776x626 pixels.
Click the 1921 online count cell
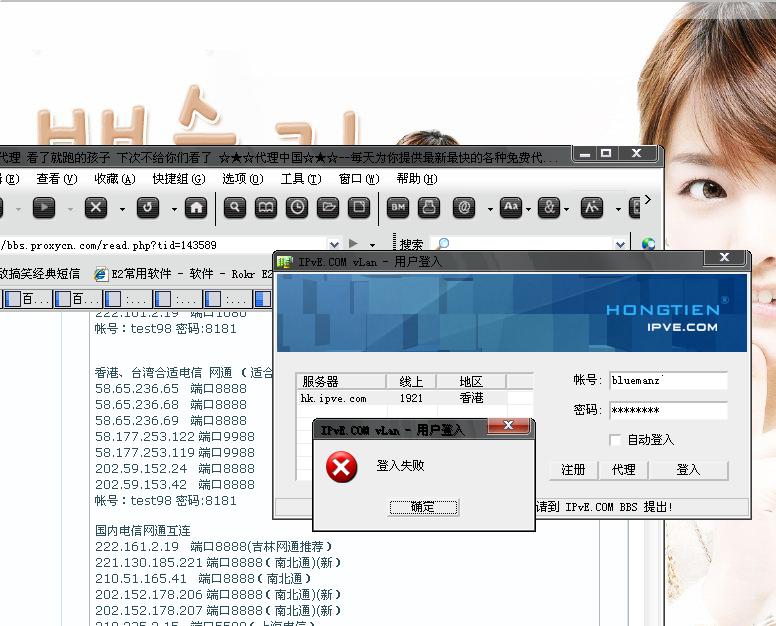coord(411,398)
